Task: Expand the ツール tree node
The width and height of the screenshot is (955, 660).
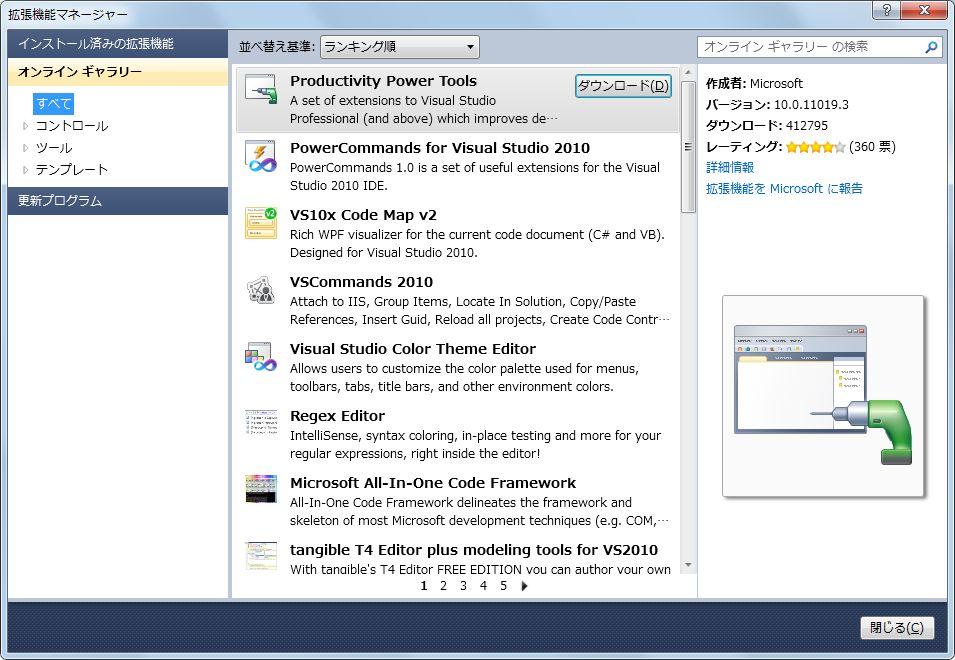Action: tap(26, 148)
